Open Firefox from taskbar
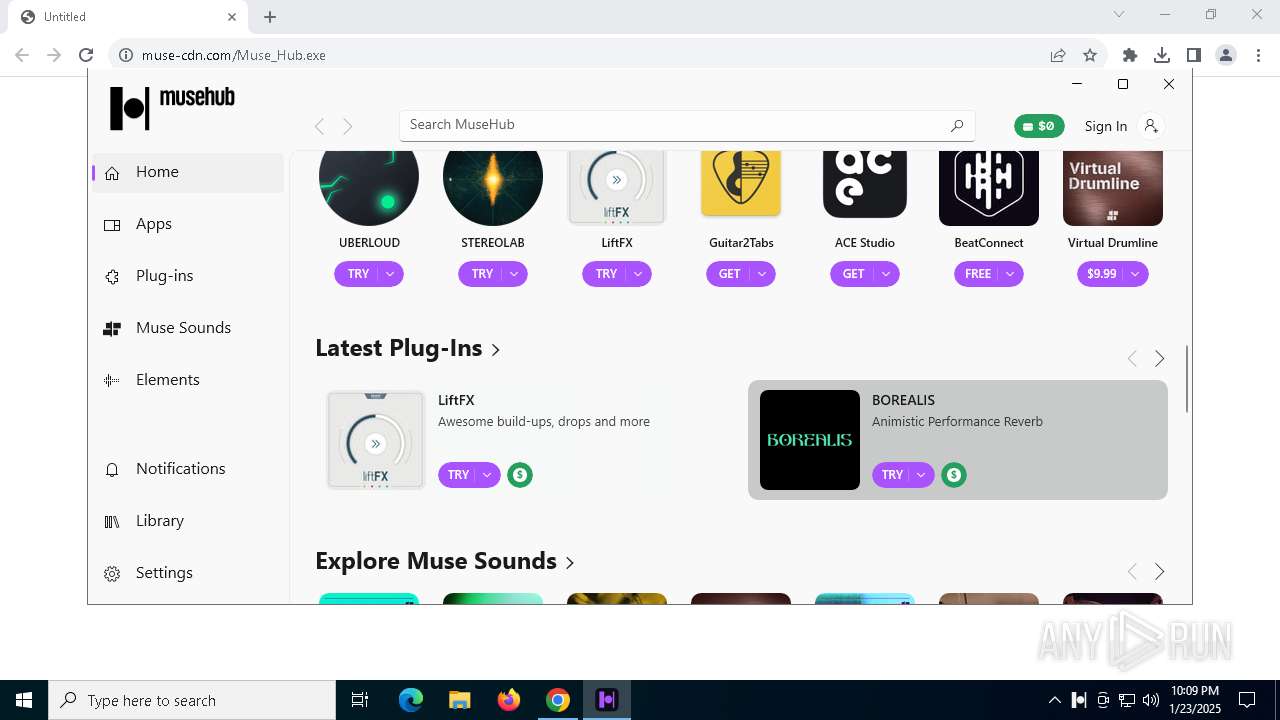Viewport: 1280px width, 720px height. click(x=508, y=700)
